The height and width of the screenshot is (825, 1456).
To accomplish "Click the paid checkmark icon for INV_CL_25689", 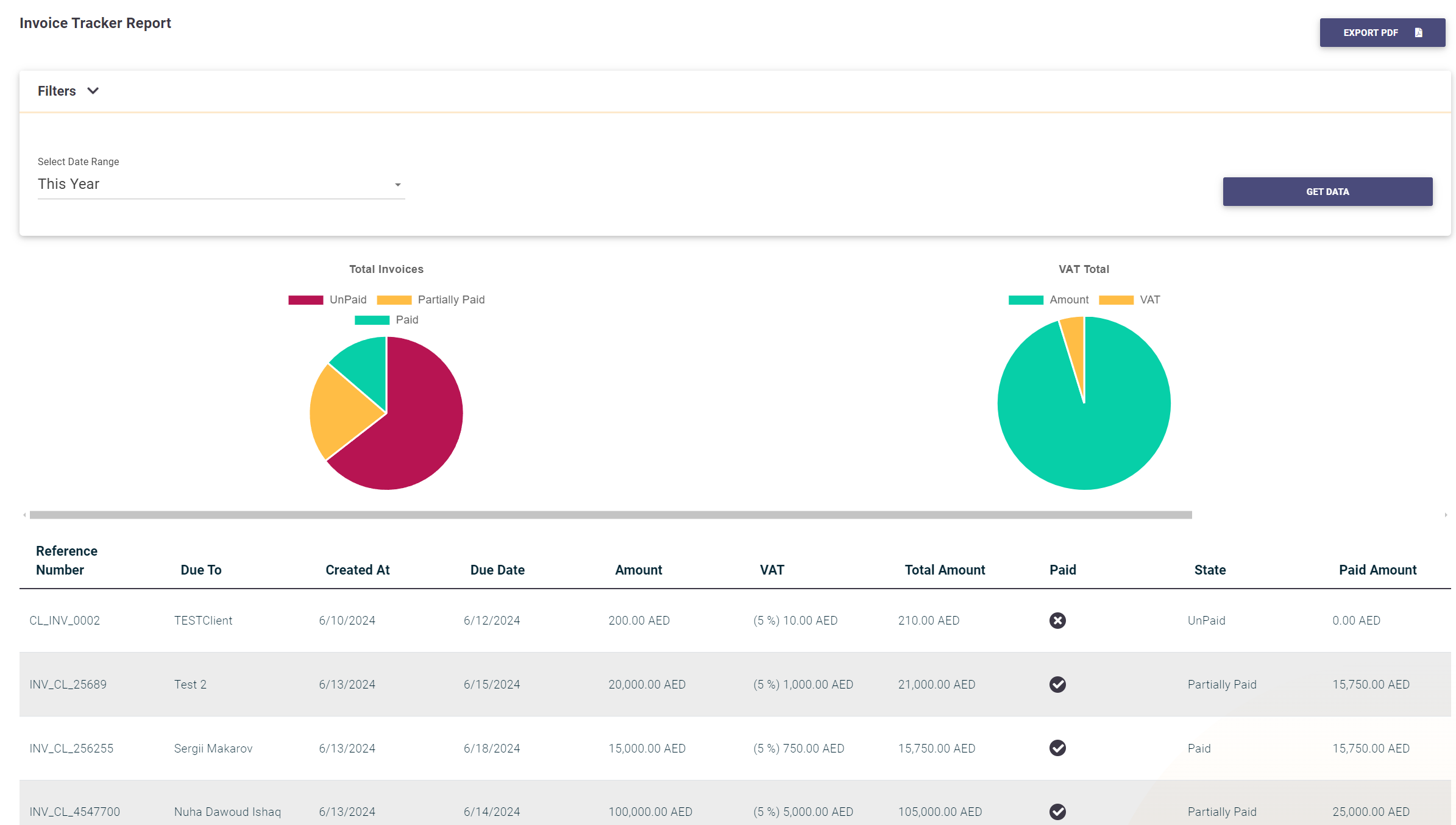I will tap(1057, 684).
